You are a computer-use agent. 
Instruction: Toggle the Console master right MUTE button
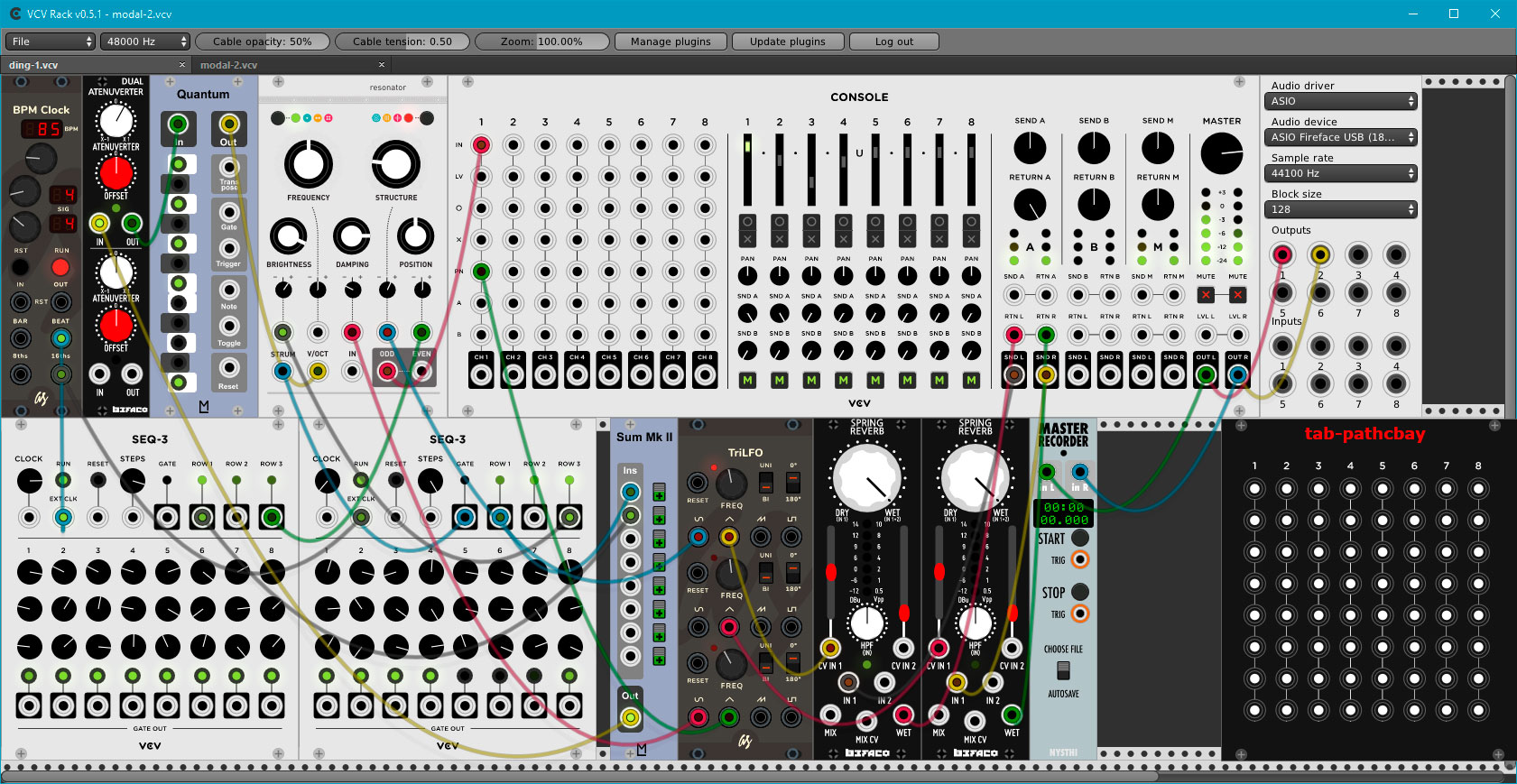coord(1238,294)
